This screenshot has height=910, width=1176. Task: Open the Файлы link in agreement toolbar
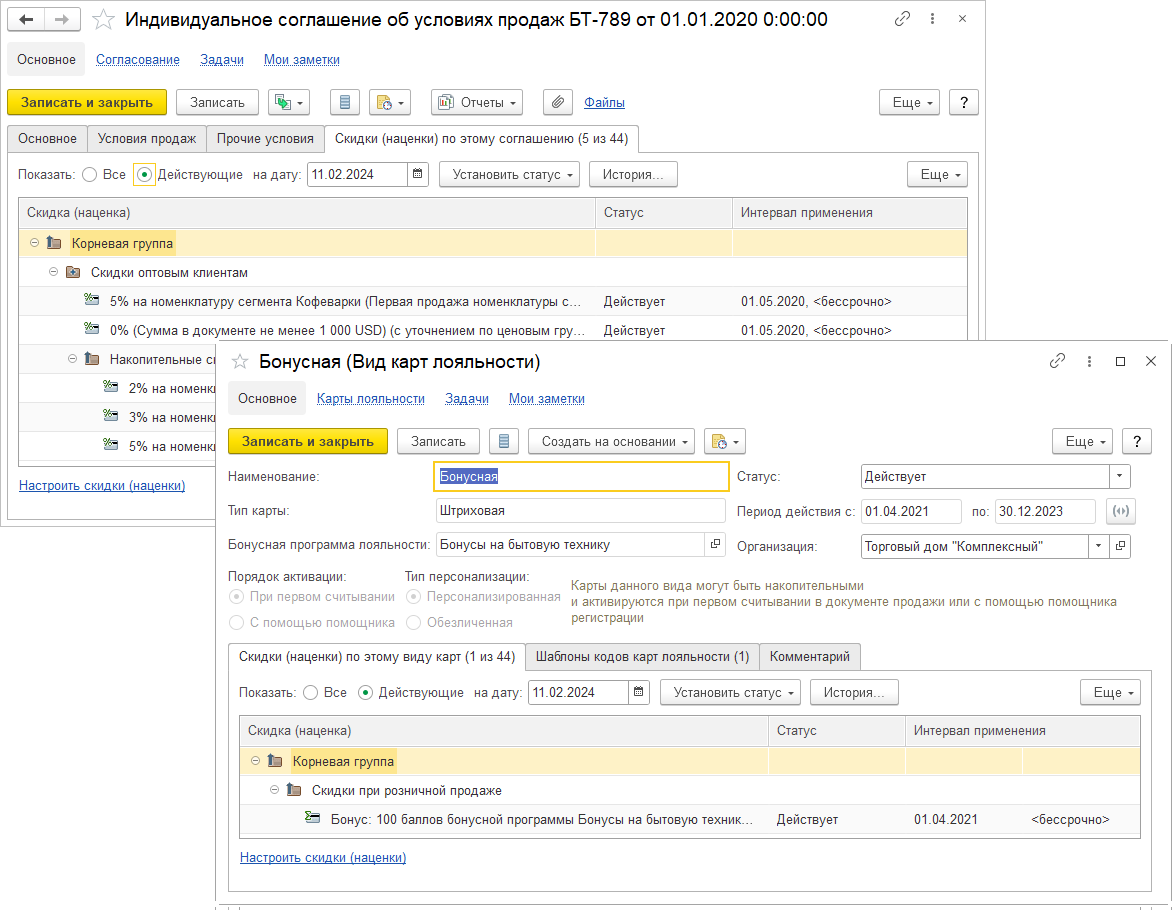tap(604, 102)
